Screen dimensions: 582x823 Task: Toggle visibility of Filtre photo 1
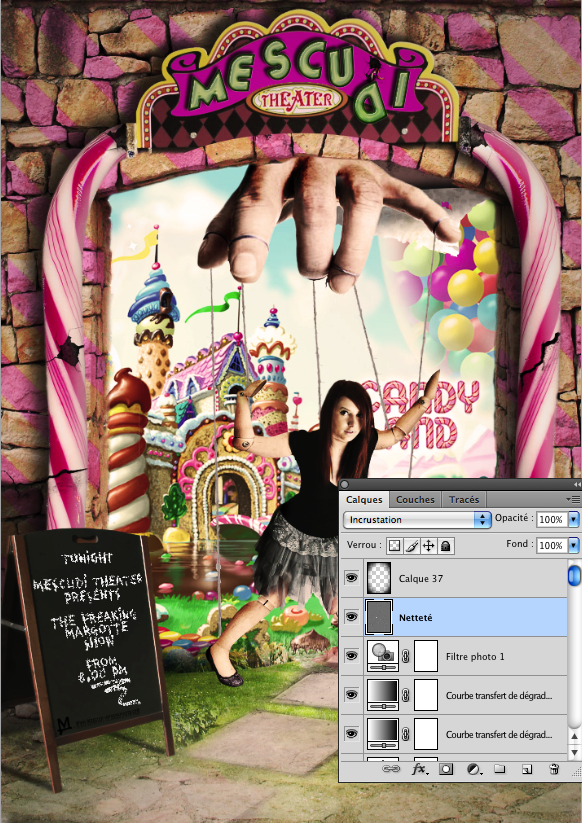tap(351, 656)
